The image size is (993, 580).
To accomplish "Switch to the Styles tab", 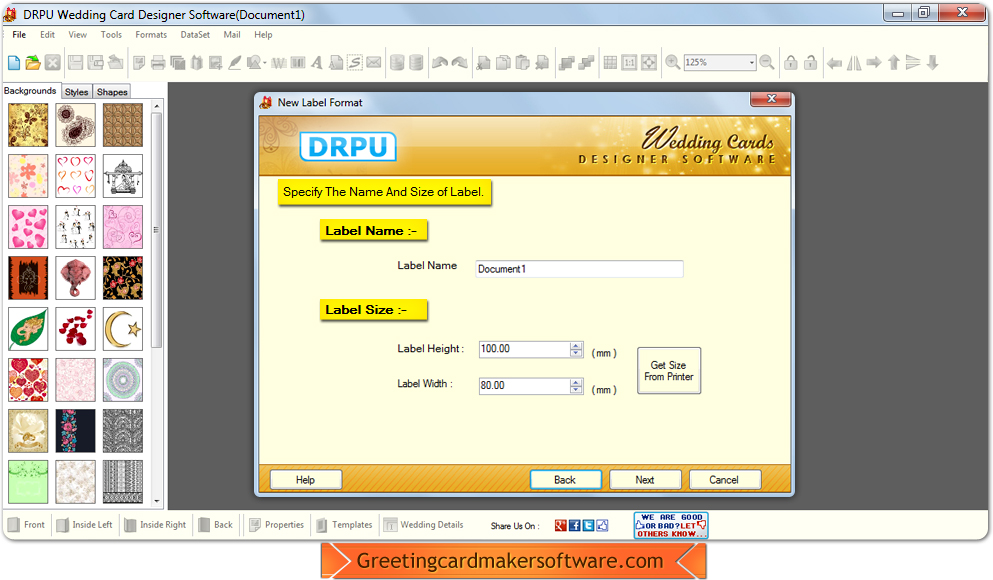I will pos(77,92).
